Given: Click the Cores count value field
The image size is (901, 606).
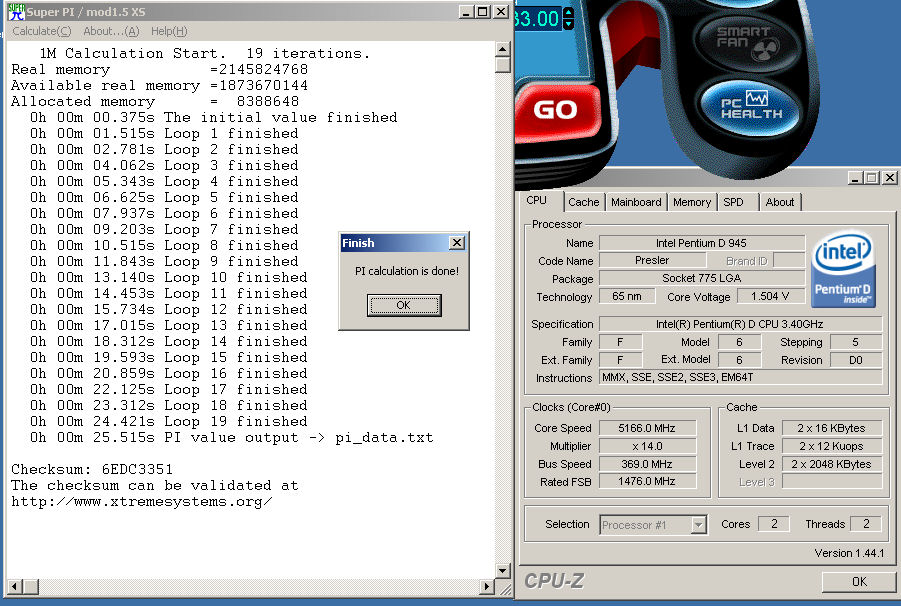Looking at the screenshot, I should [x=774, y=524].
